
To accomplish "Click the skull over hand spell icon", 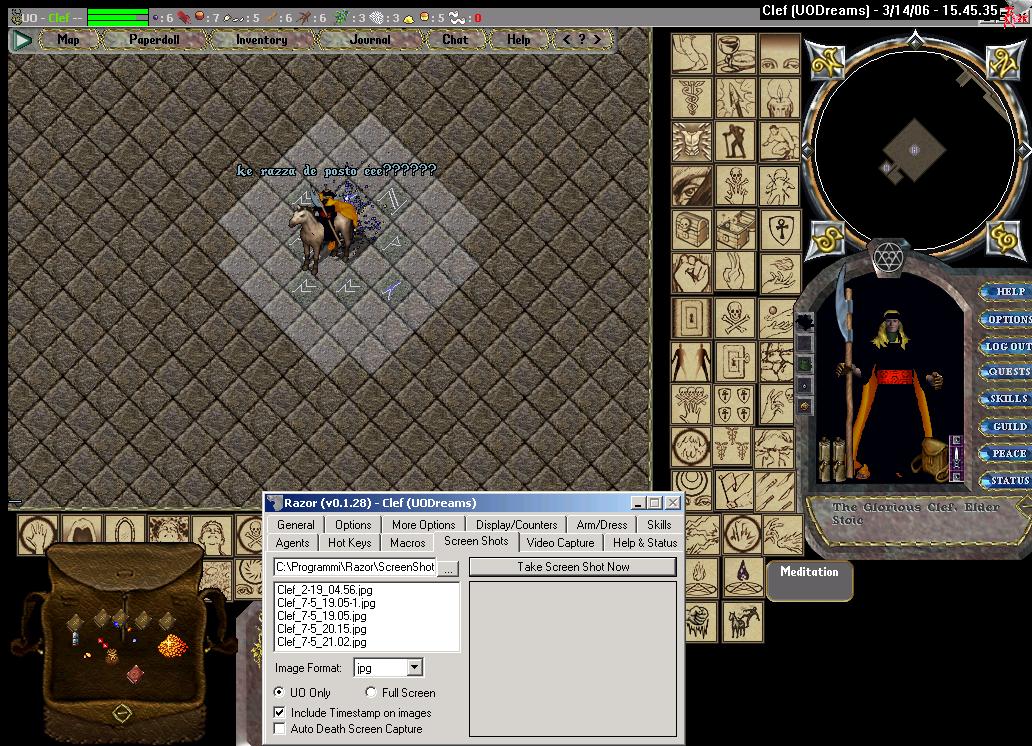I will click(x=735, y=185).
